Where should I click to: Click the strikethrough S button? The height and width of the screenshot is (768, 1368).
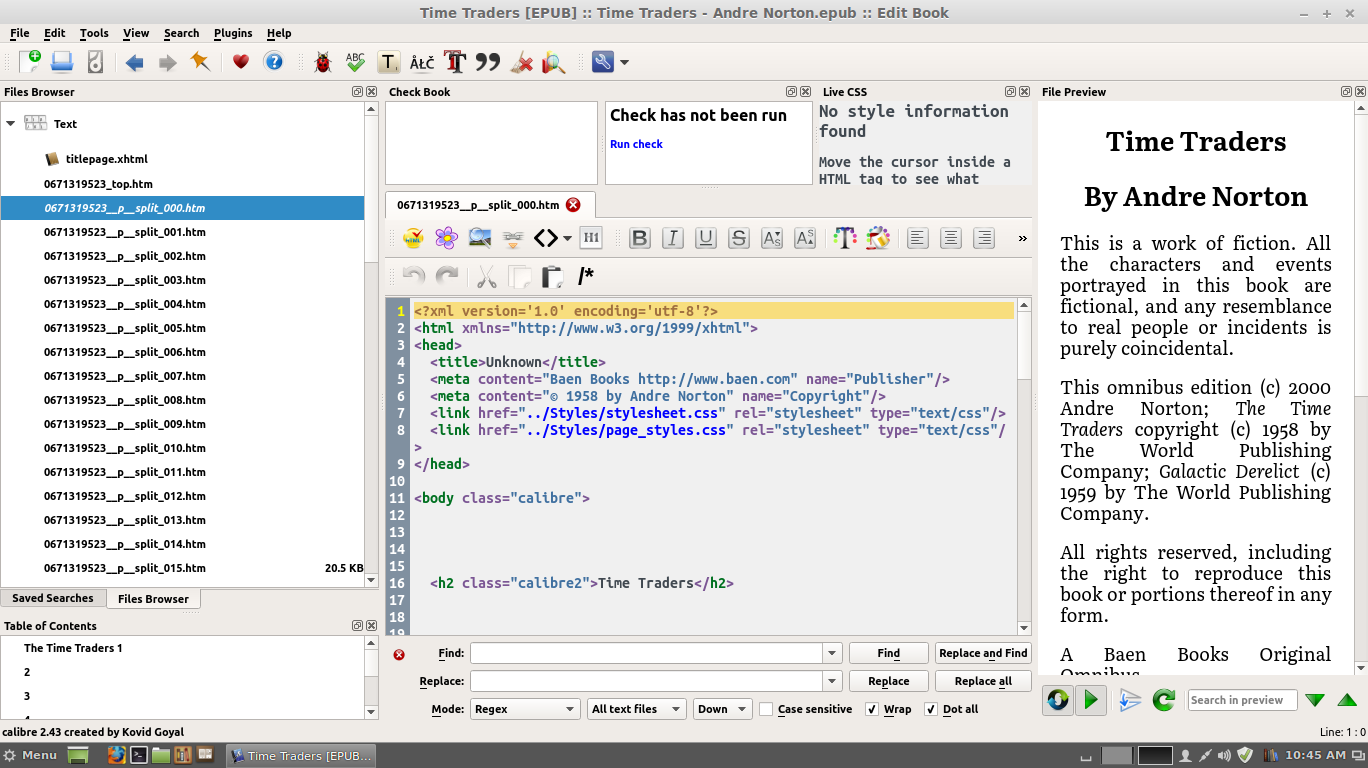coord(739,238)
